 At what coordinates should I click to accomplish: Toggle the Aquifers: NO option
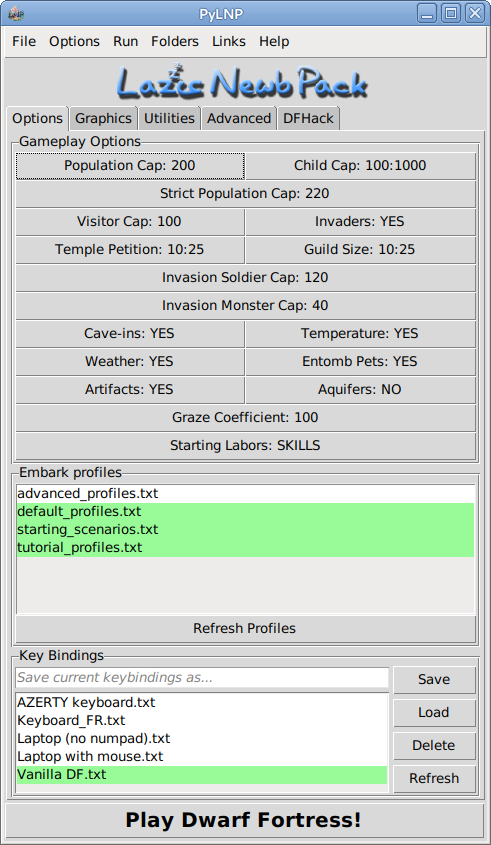360,390
